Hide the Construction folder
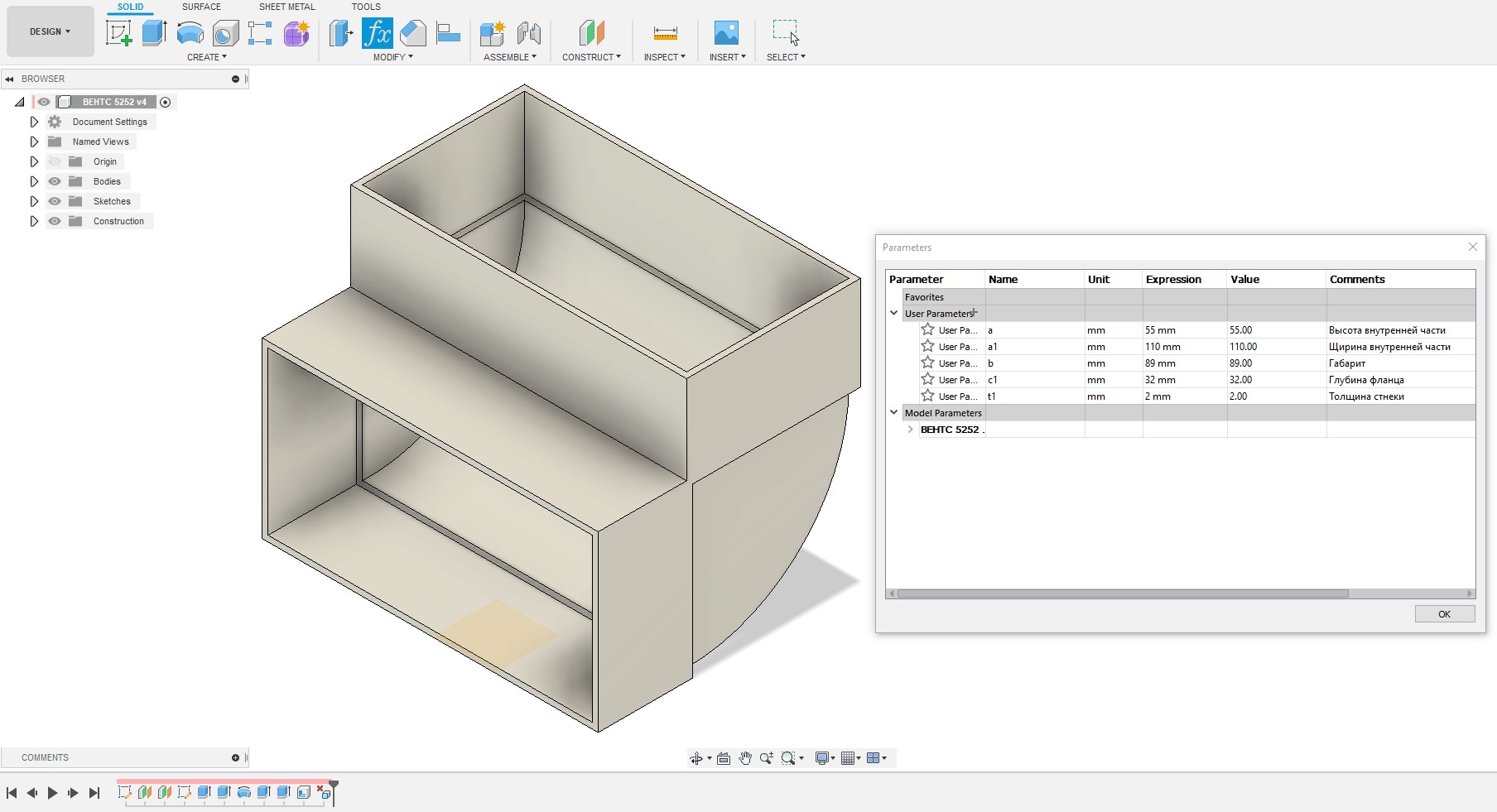Screen dimensions: 1497x812 tap(55, 221)
